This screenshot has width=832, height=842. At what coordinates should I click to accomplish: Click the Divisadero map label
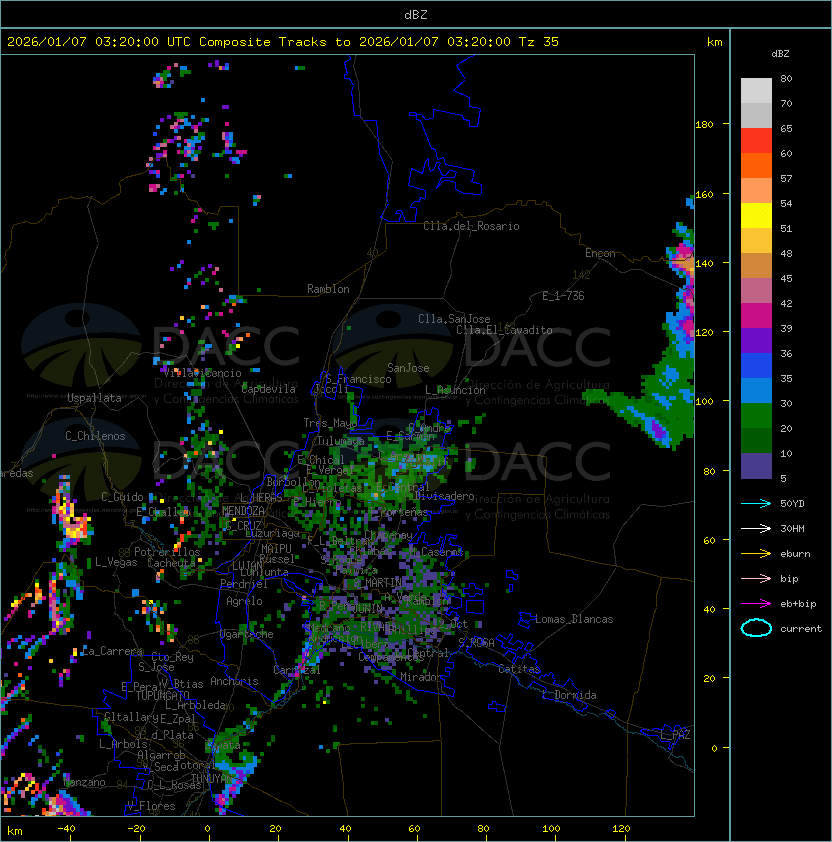click(x=445, y=496)
